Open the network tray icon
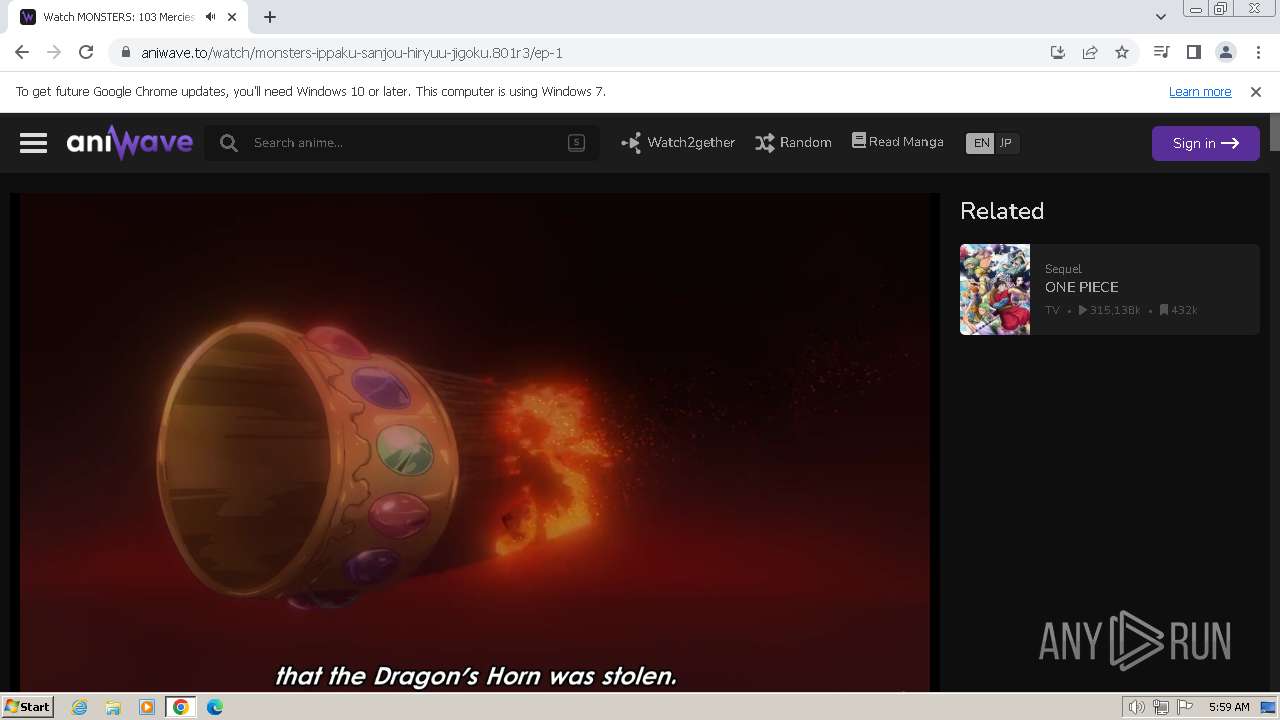 [x=1161, y=707]
